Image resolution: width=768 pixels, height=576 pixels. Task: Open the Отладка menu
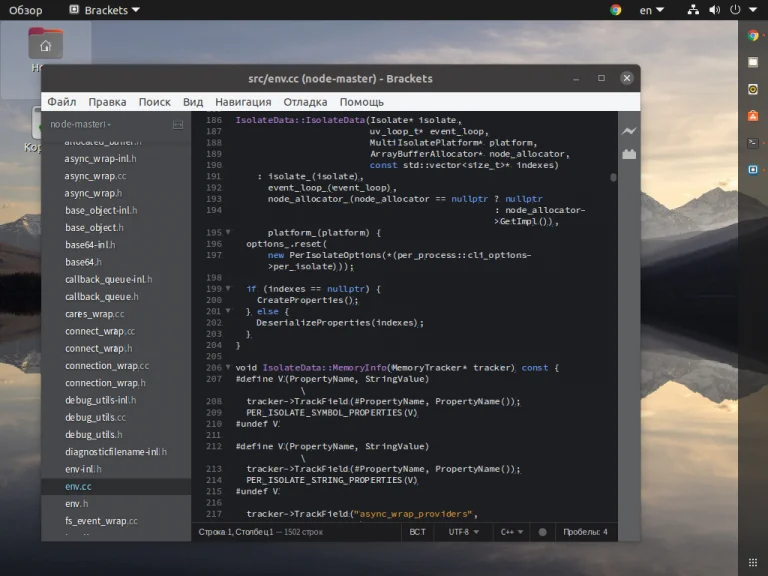click(x=305, y=102)
